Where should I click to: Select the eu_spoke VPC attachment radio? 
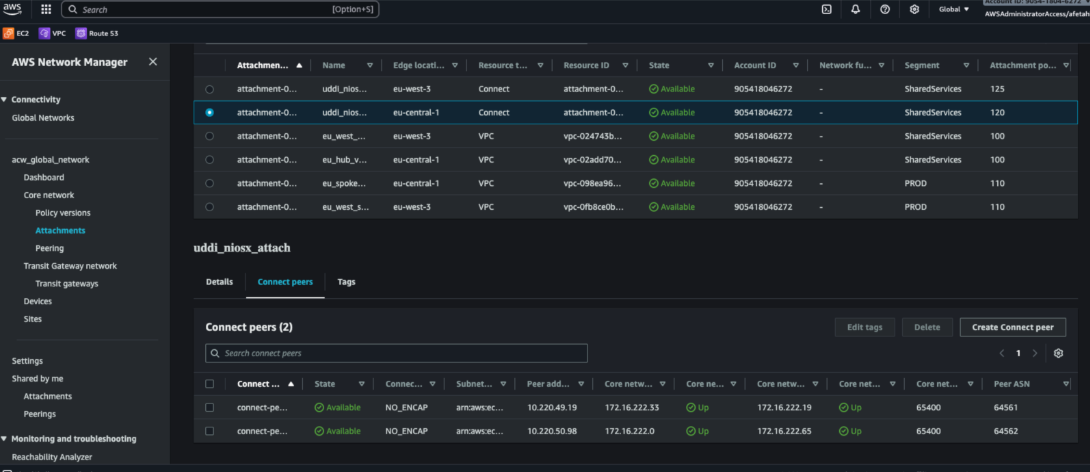tap(209, 184)
